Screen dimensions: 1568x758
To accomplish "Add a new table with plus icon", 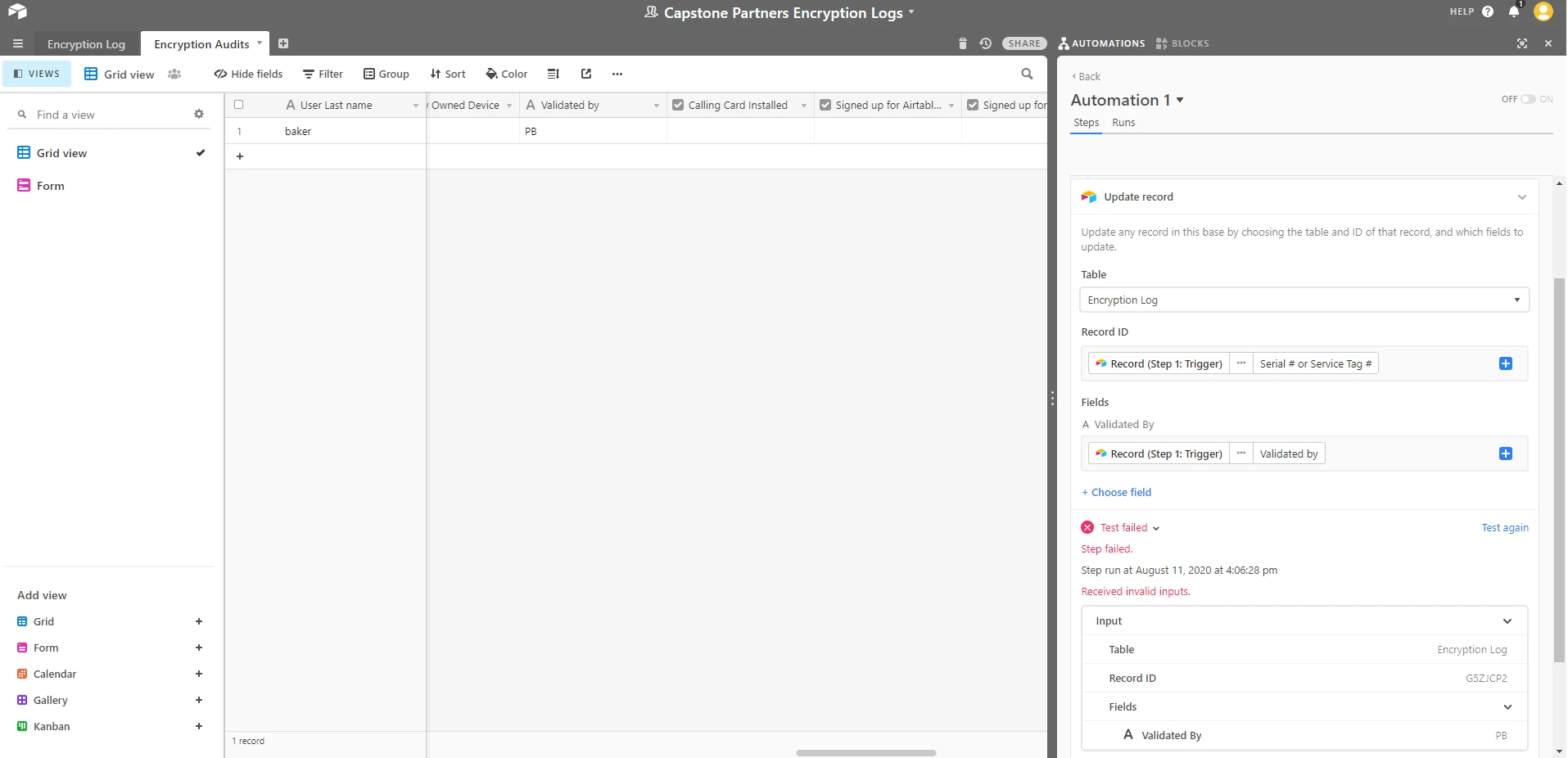I will (283, 43).
